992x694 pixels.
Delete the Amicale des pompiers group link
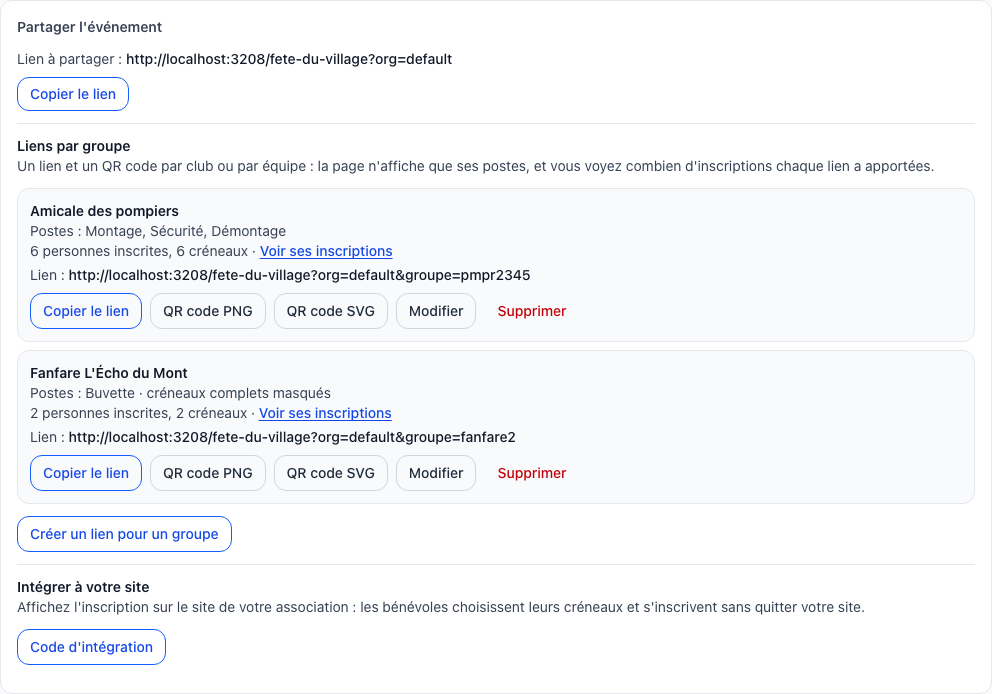531,311
